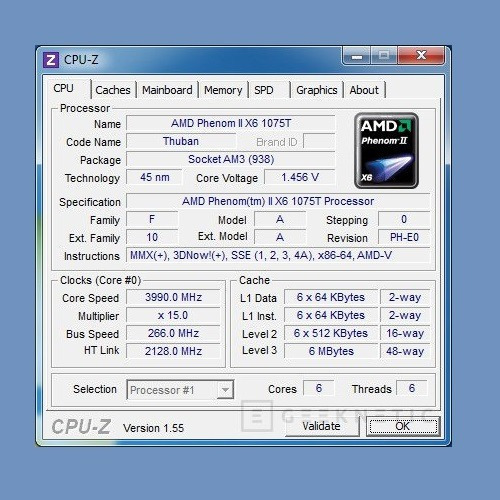Click the Core Speed value 3990.0 MHz
This screenshot has width=500, height=500.
(x=173, y=297)
